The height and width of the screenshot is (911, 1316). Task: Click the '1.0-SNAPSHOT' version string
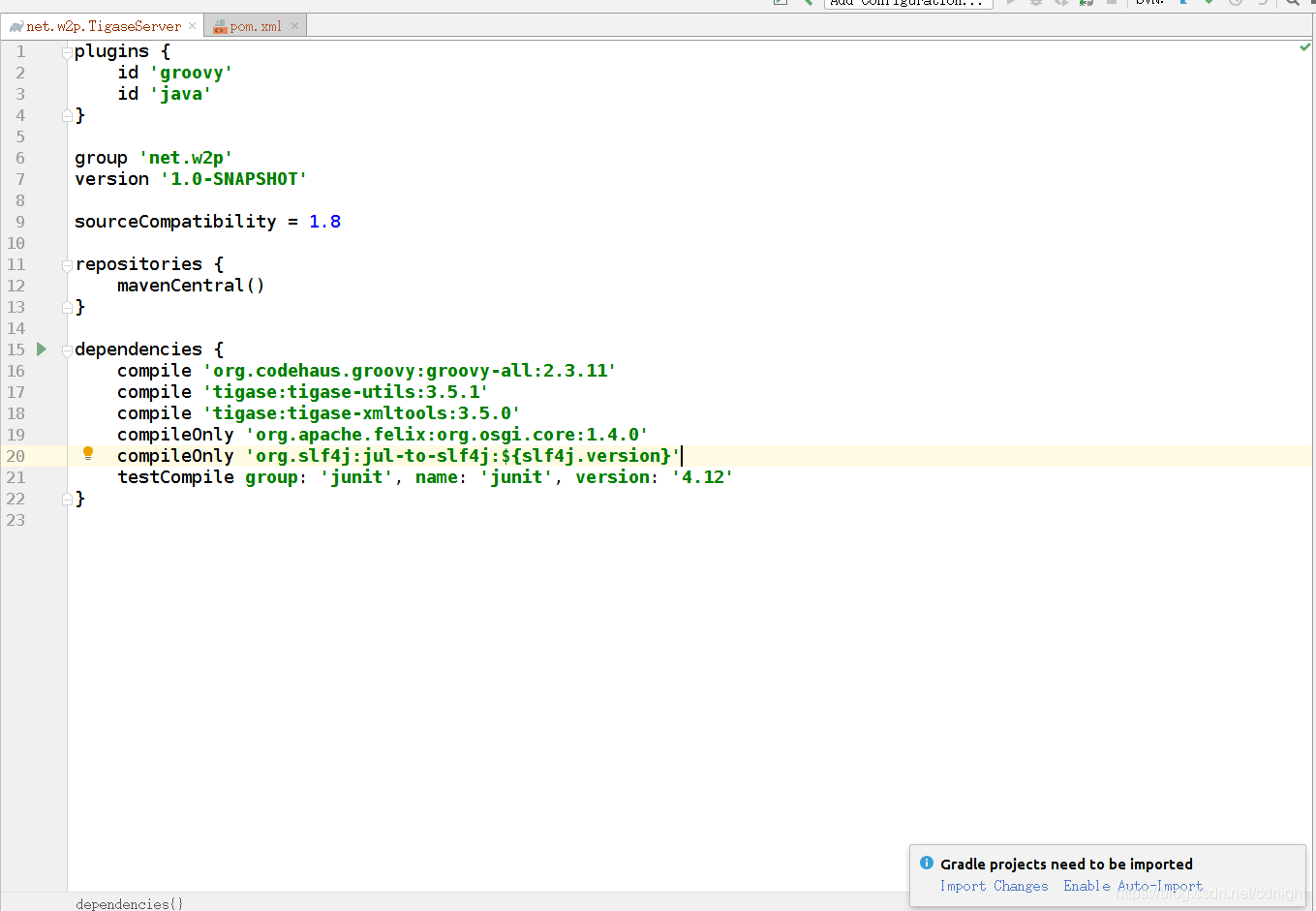tap(233, 179)
